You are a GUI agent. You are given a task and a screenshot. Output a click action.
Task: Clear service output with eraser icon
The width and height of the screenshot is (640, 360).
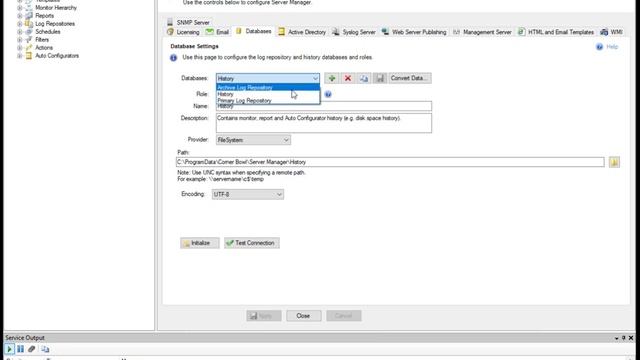pyautogui.click(x=32, y=349)
